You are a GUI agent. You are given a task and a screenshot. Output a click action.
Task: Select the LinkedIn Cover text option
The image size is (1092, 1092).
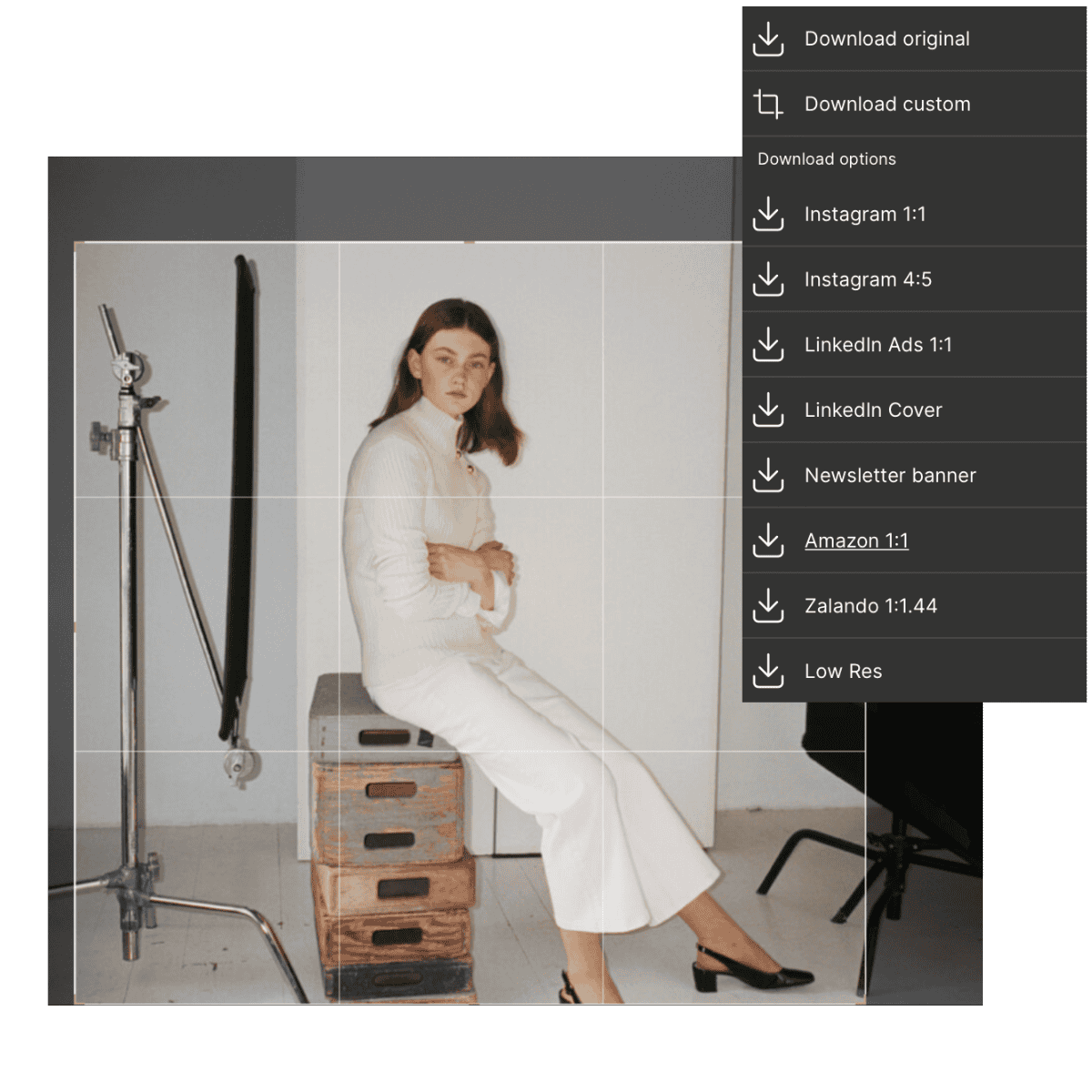873,410
